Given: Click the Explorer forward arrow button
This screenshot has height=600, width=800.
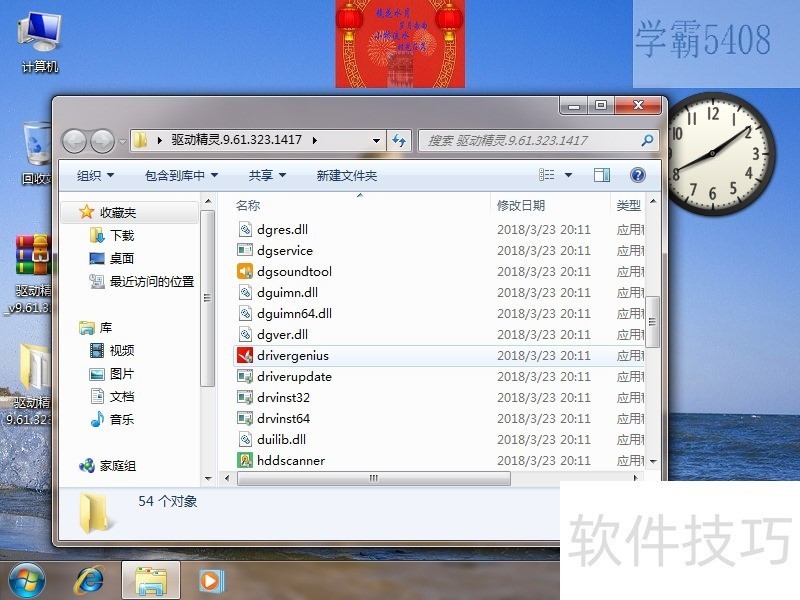Looking at the screenshot, I should tap(103, 141).
